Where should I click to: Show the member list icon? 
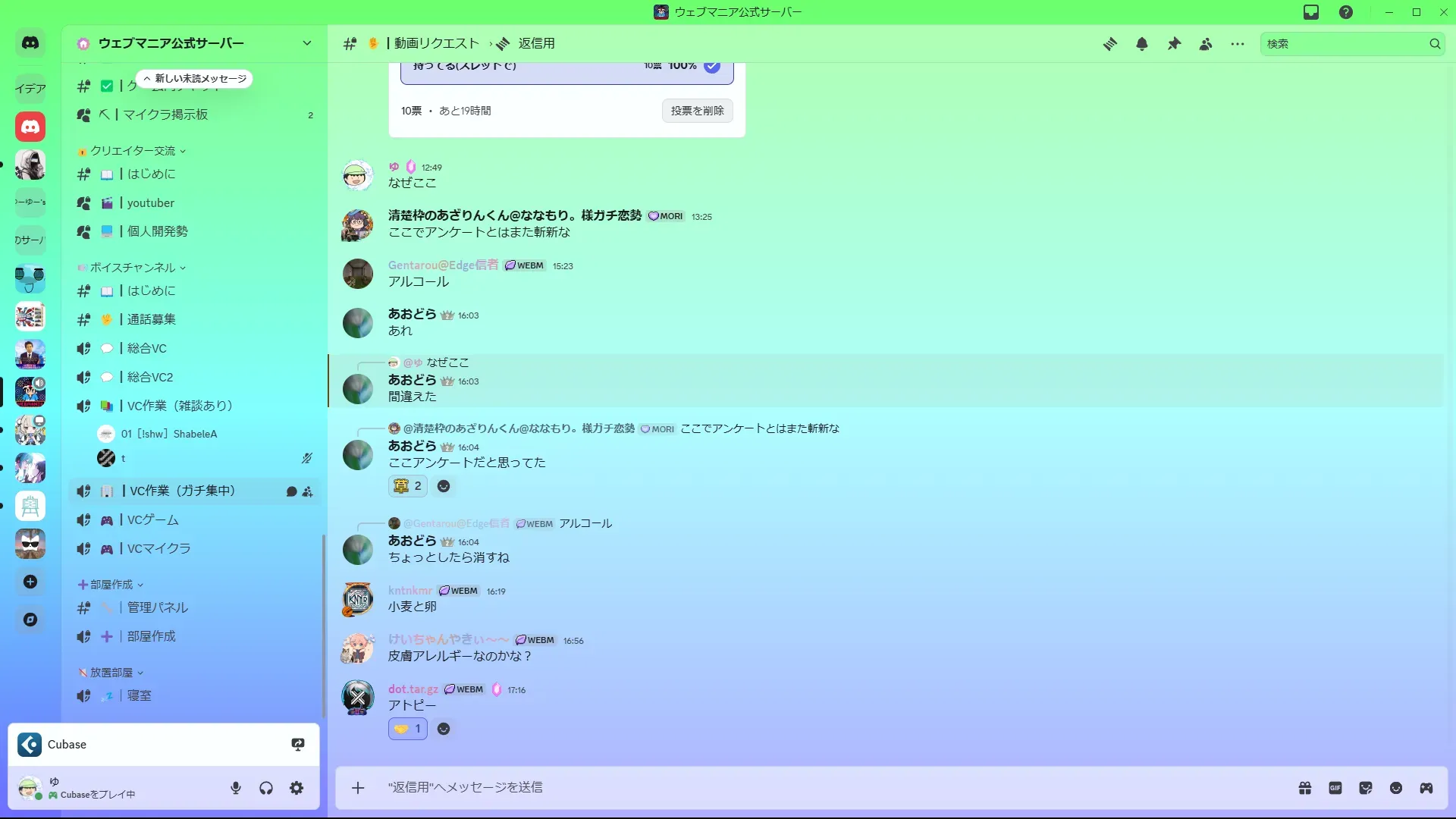(x=1206, y=44)
